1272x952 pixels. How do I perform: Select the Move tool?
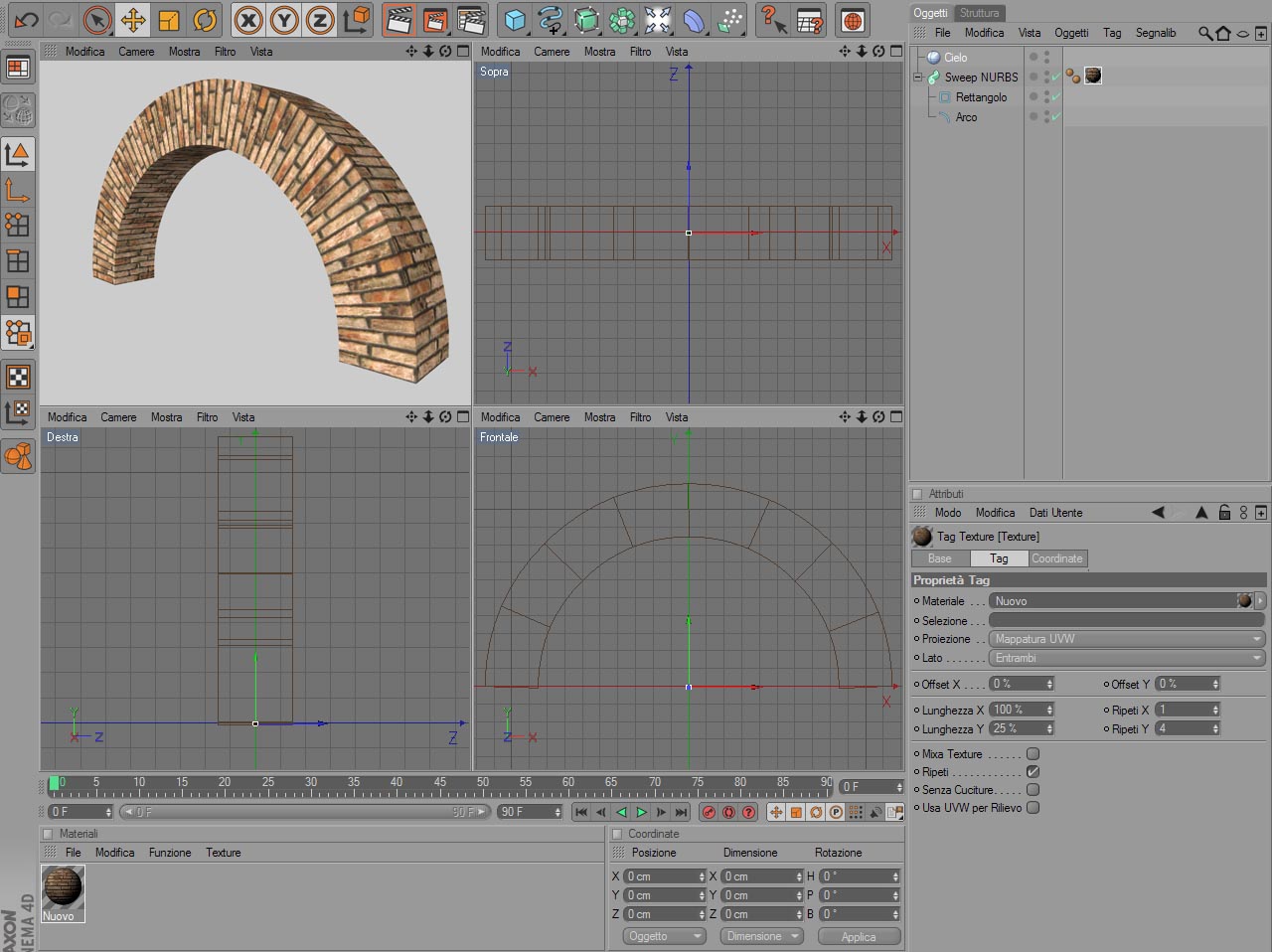click(132, 20)
